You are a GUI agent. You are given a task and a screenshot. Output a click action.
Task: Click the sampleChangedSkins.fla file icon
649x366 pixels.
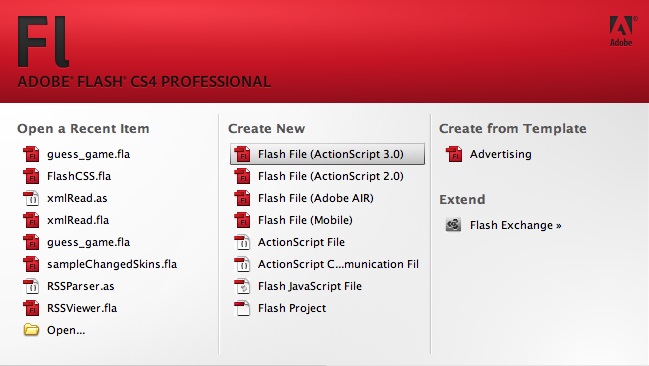pyautogui.click(x=31, y=264)
